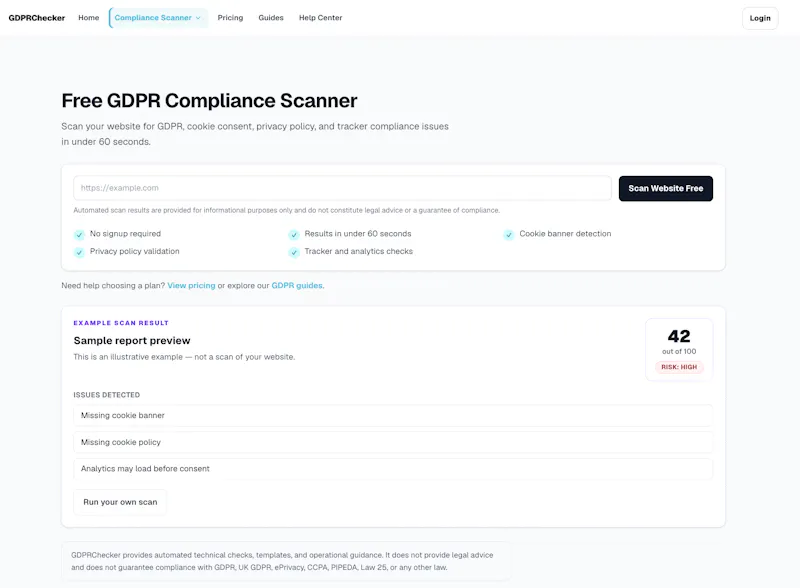Click the ISSUES DETECTED label
The height and width of the screenshot is (588, 800).
pyautogui.click(x=107, y=395)
